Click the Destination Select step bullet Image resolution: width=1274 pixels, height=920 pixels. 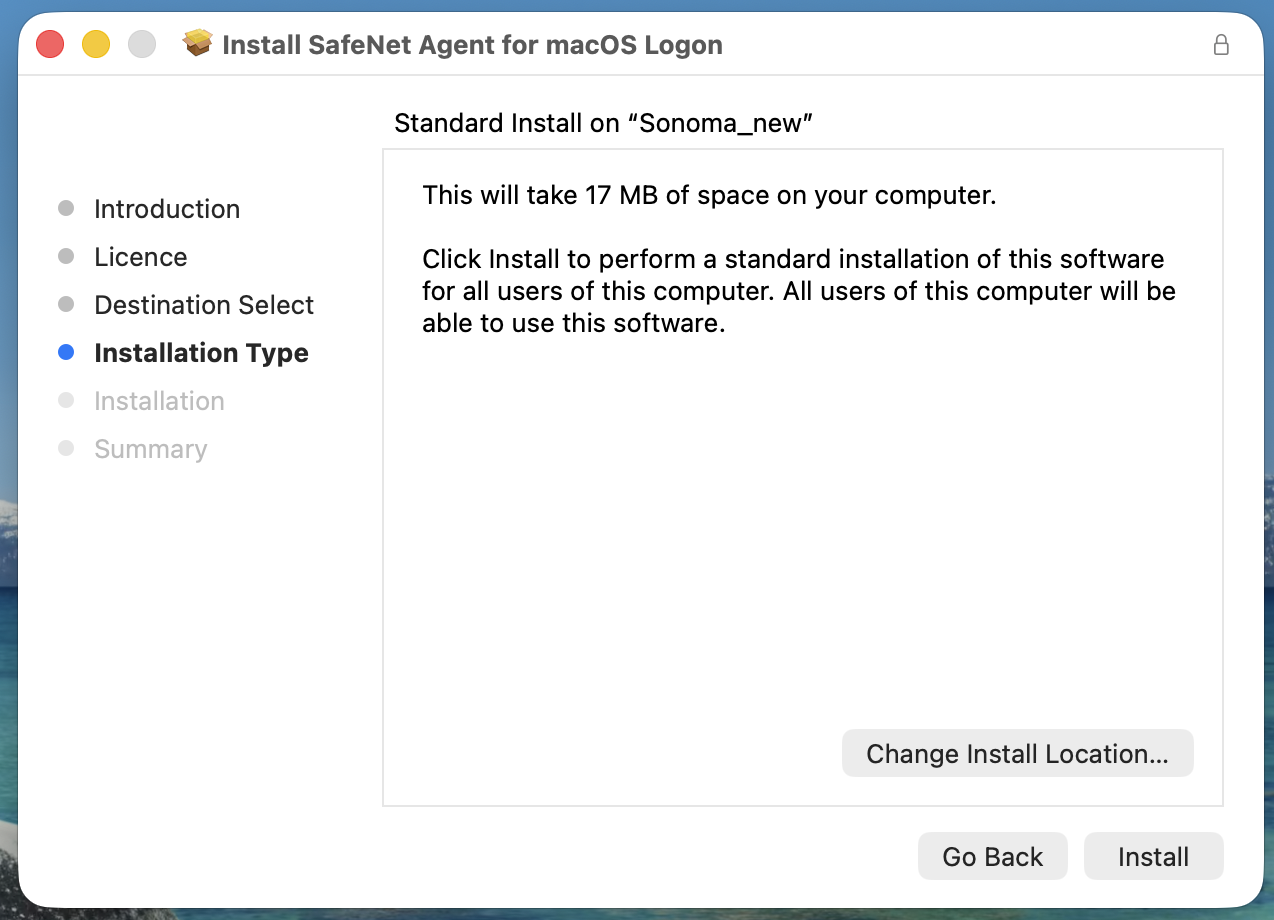[x=66, y=304]
